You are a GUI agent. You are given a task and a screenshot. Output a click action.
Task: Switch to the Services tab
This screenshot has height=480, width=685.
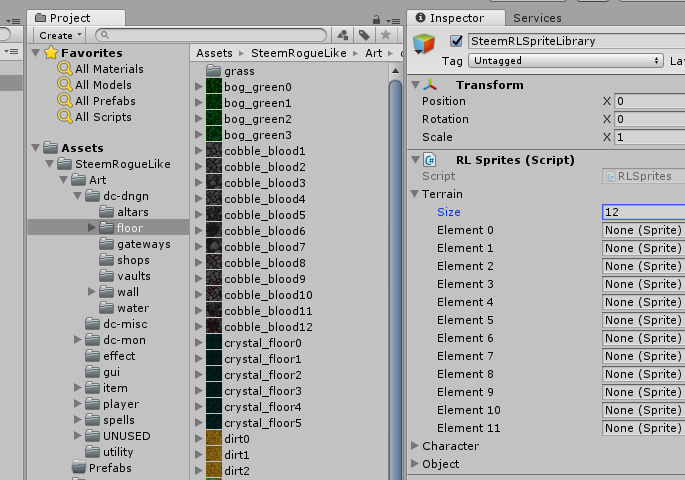537,18
